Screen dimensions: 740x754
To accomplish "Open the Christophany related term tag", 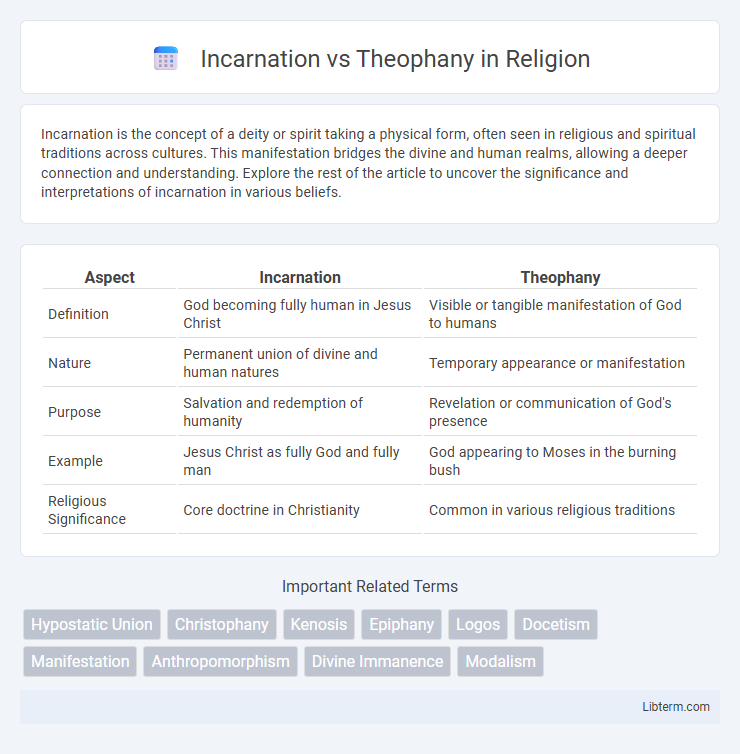I will [x=222, y=624].
